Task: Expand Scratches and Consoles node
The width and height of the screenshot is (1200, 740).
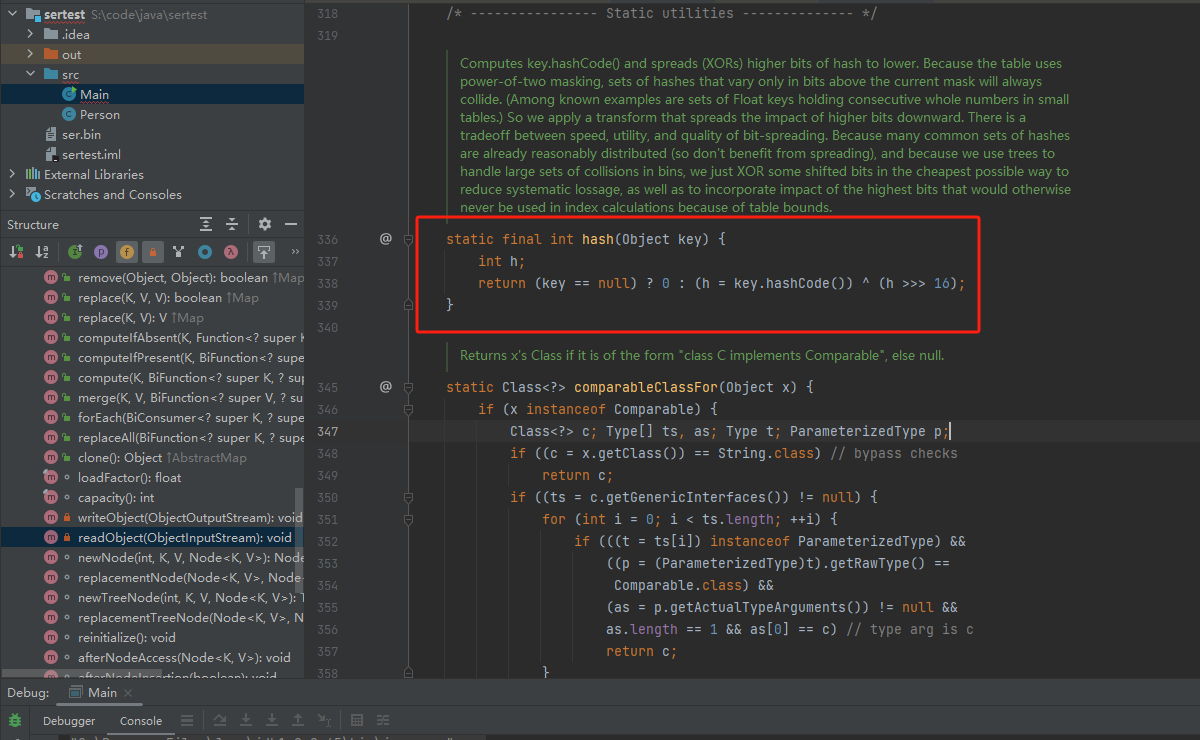Action: point(12,194)
